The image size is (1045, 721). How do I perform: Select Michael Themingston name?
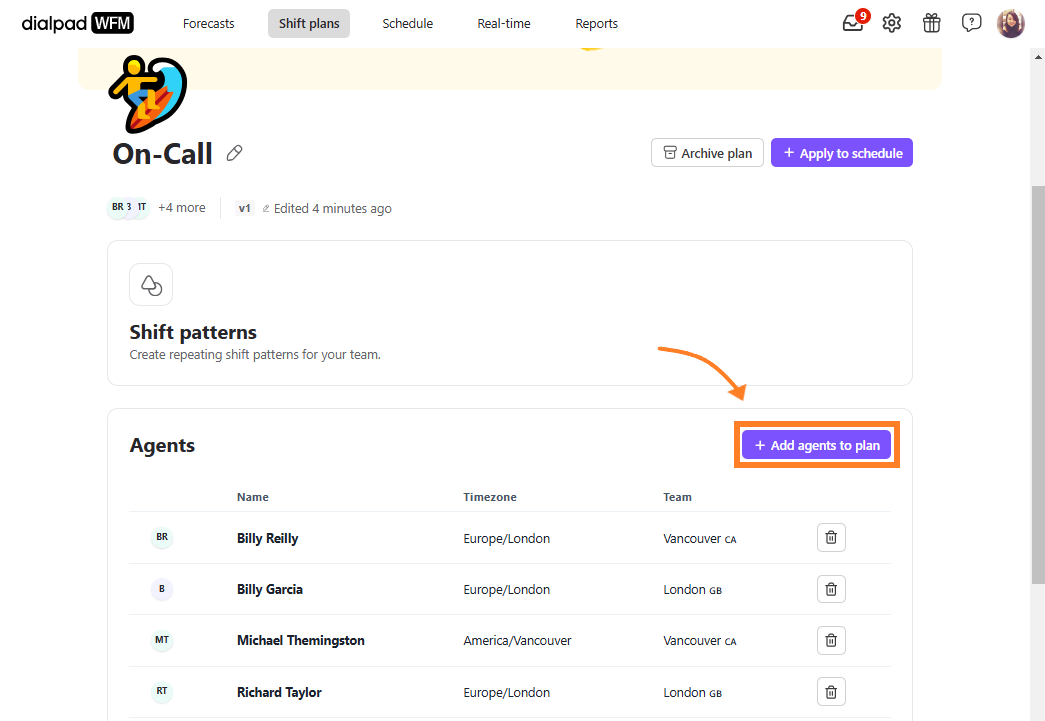pyautogui.click(x=301, y=640)
